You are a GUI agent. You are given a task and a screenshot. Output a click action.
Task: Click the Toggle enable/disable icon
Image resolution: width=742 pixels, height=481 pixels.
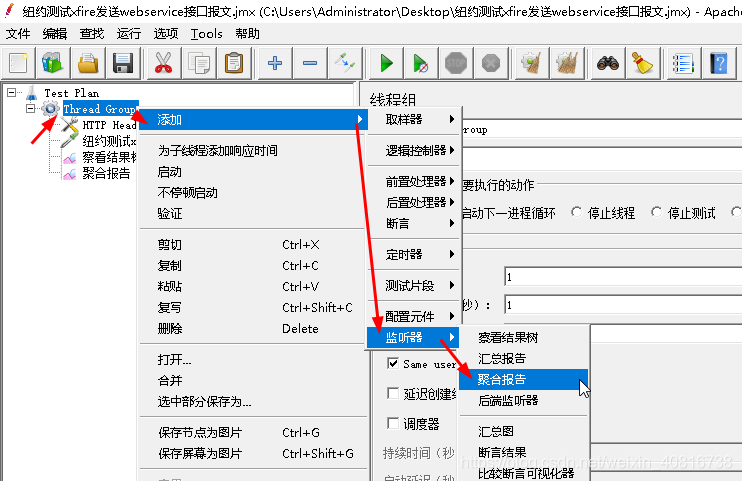[x=345, y=63]
